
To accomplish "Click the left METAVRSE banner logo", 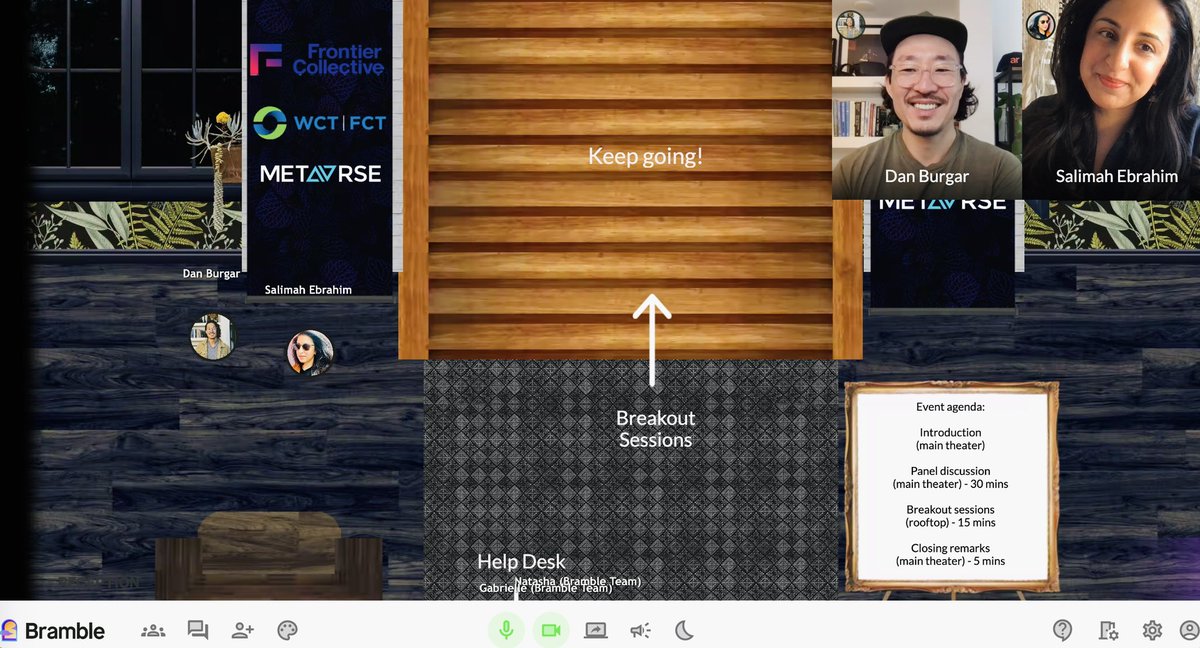I will pyautogui.click(x=320, y=174).
